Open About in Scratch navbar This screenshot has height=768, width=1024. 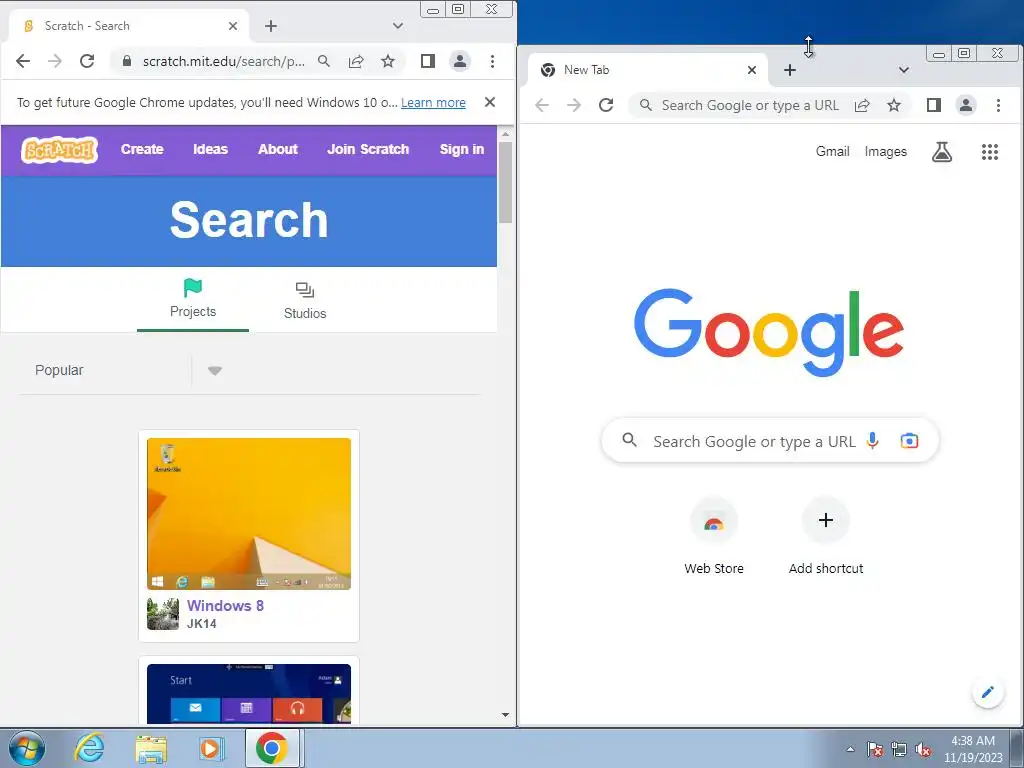[x=278, y=150]
